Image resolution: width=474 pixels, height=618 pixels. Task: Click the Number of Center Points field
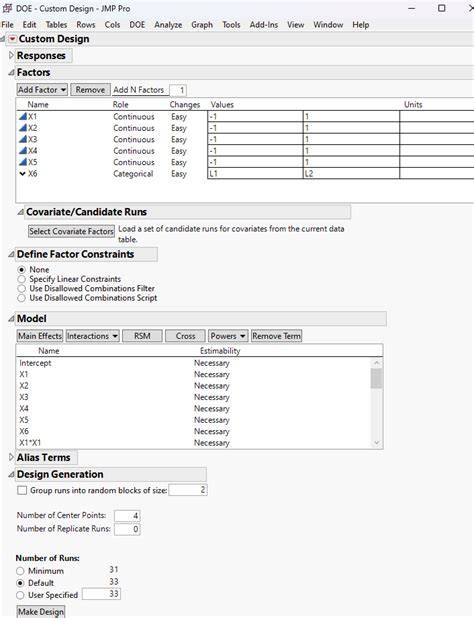tap(127, 516)
